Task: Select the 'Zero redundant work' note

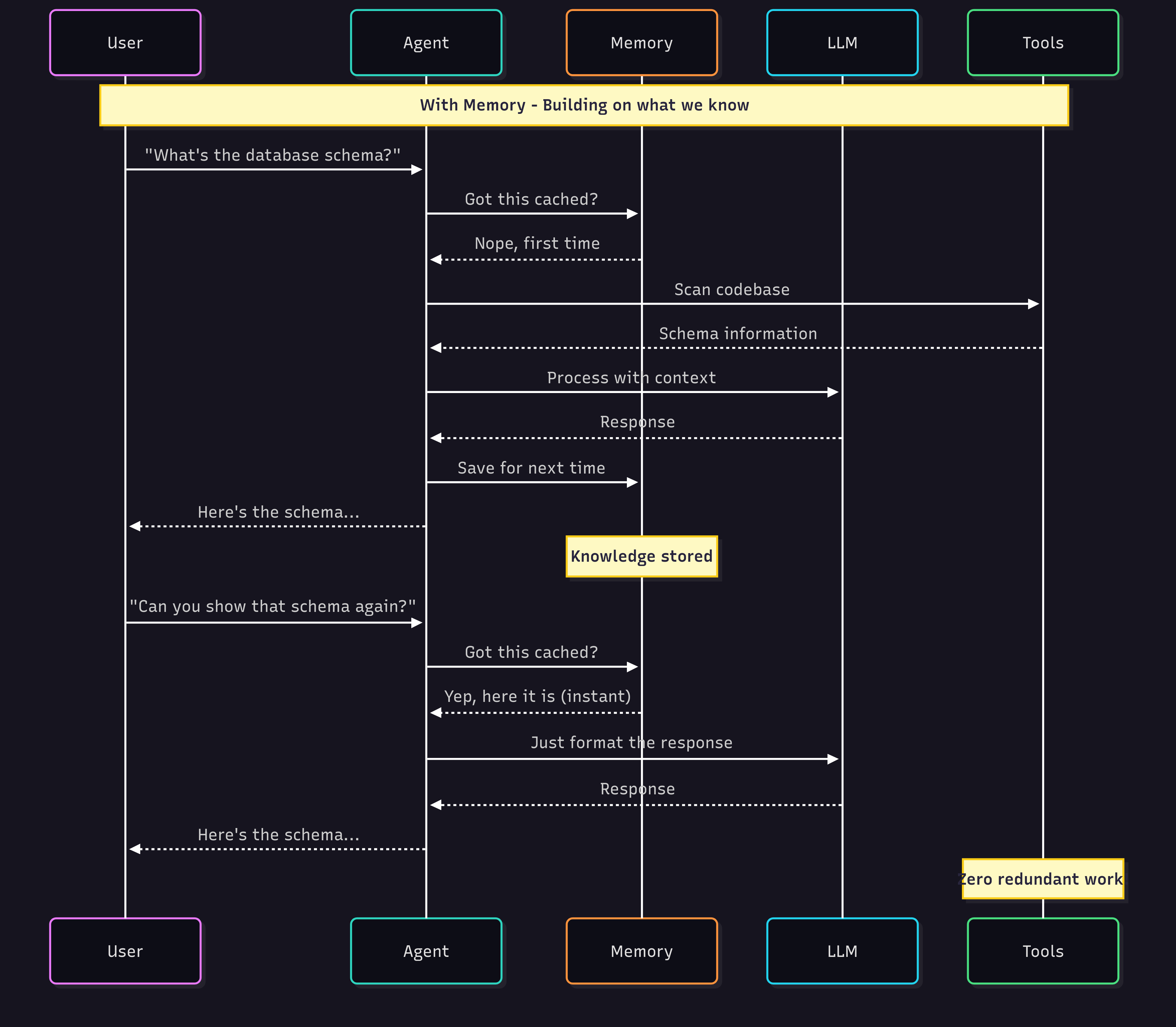Action: (1042, 879)
